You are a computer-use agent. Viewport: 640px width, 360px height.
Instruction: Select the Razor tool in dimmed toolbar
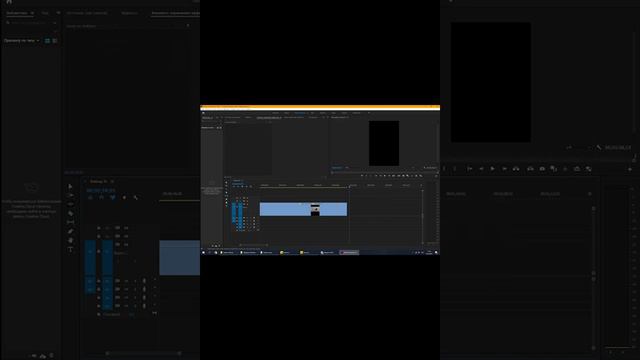[70, 213]
